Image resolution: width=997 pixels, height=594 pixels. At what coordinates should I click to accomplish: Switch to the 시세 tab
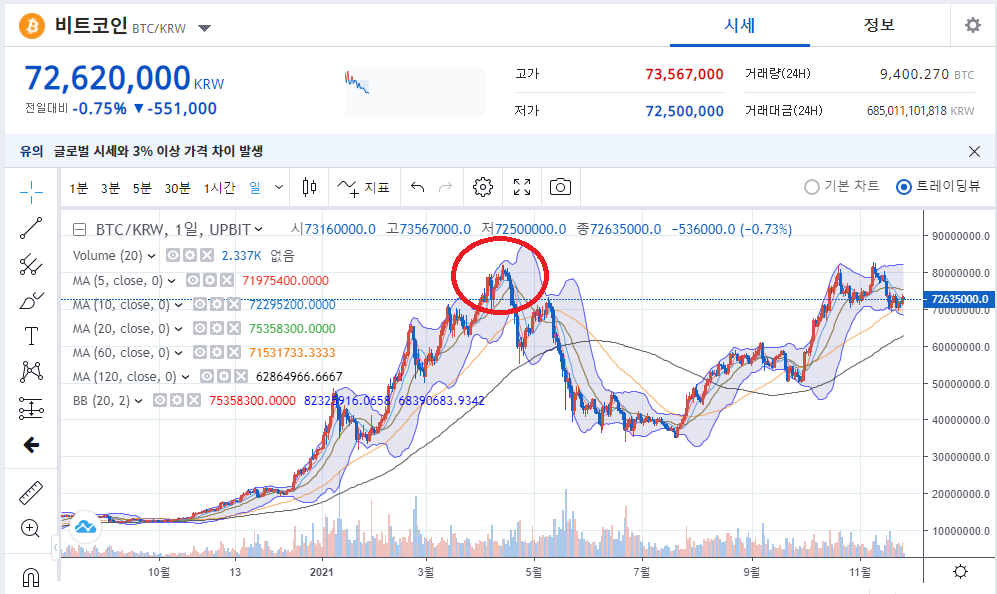point(739,25)
